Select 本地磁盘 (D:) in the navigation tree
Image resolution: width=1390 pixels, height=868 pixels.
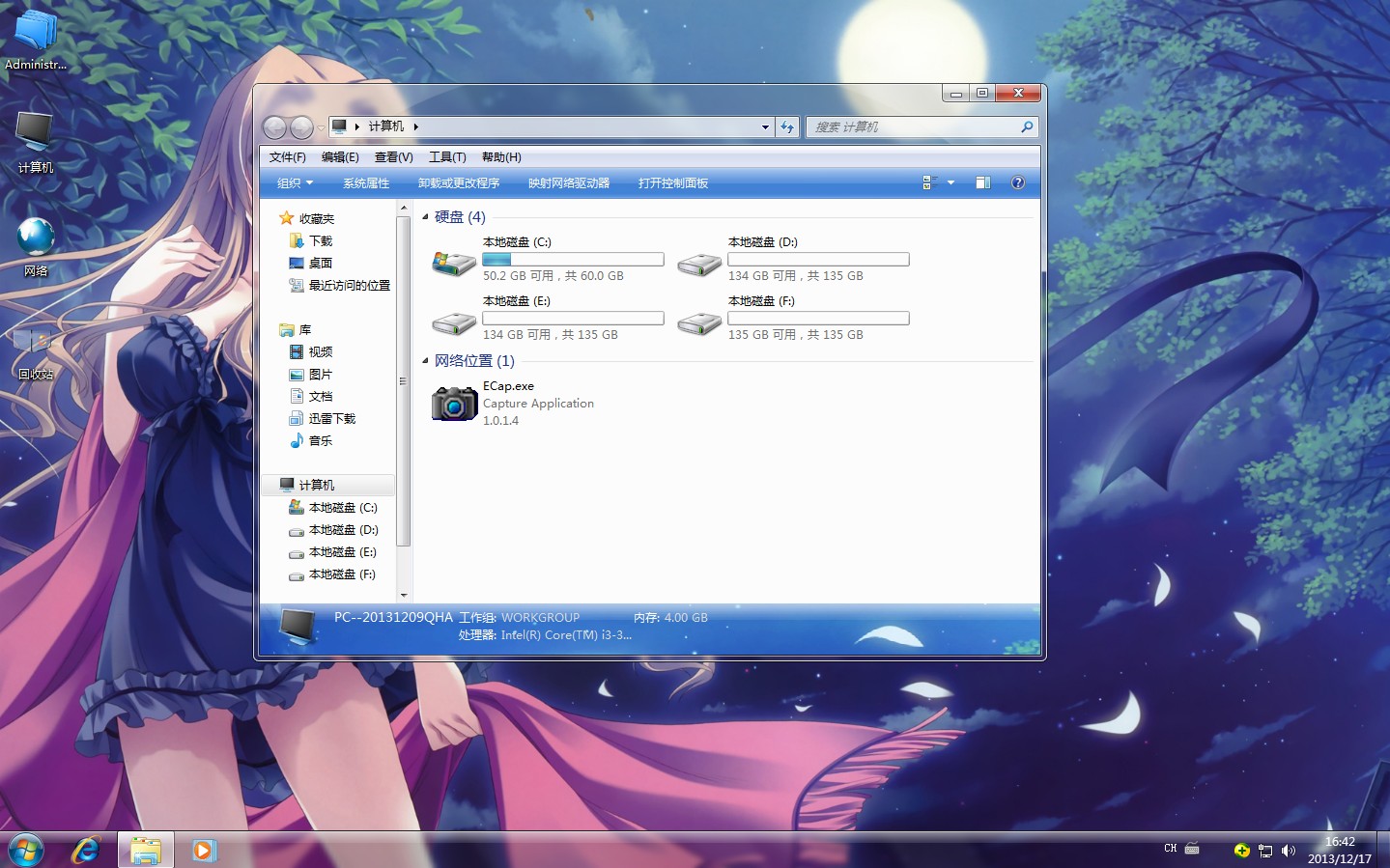click(343, 530)
